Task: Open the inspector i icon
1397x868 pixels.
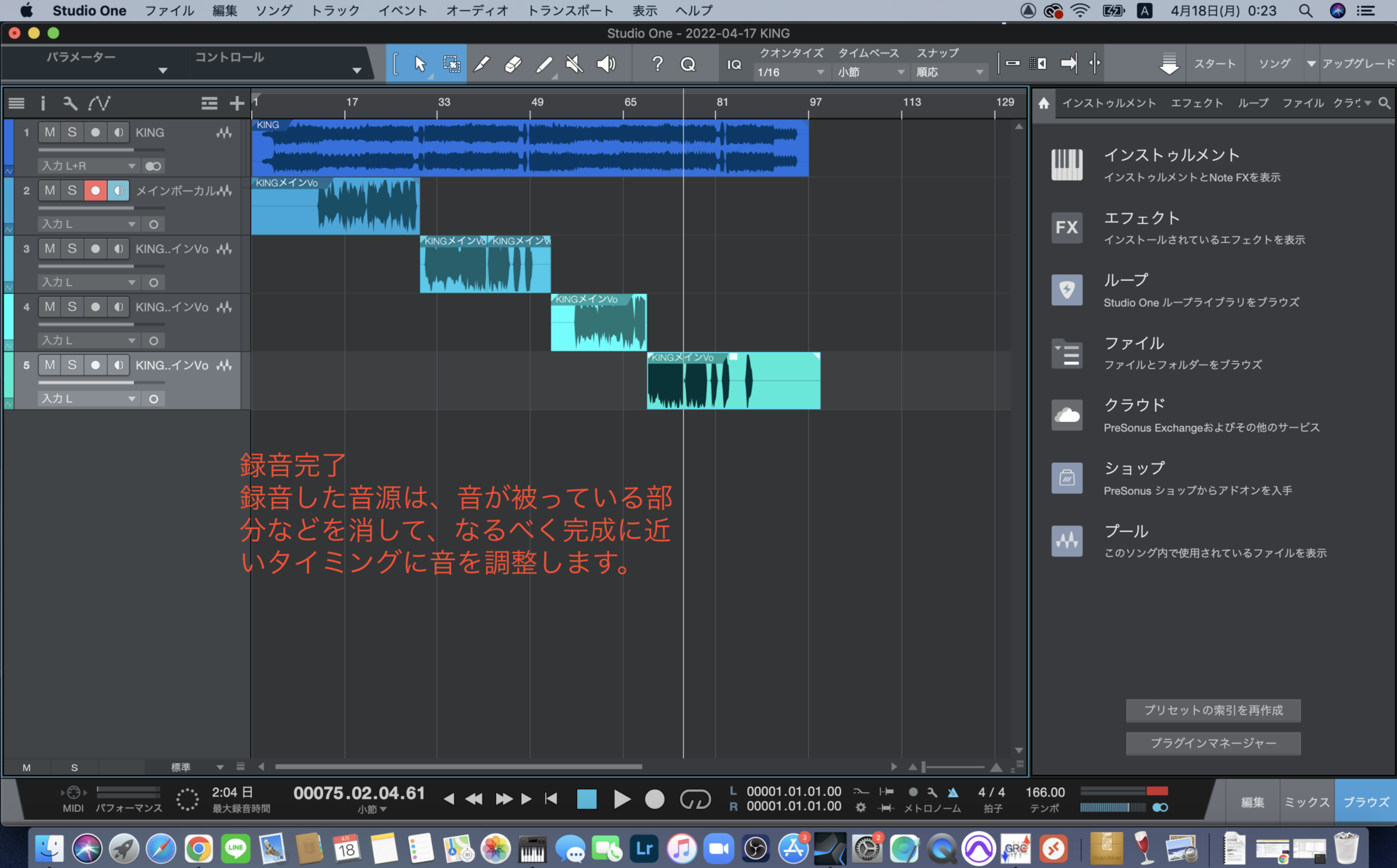Action: point(43,103)
